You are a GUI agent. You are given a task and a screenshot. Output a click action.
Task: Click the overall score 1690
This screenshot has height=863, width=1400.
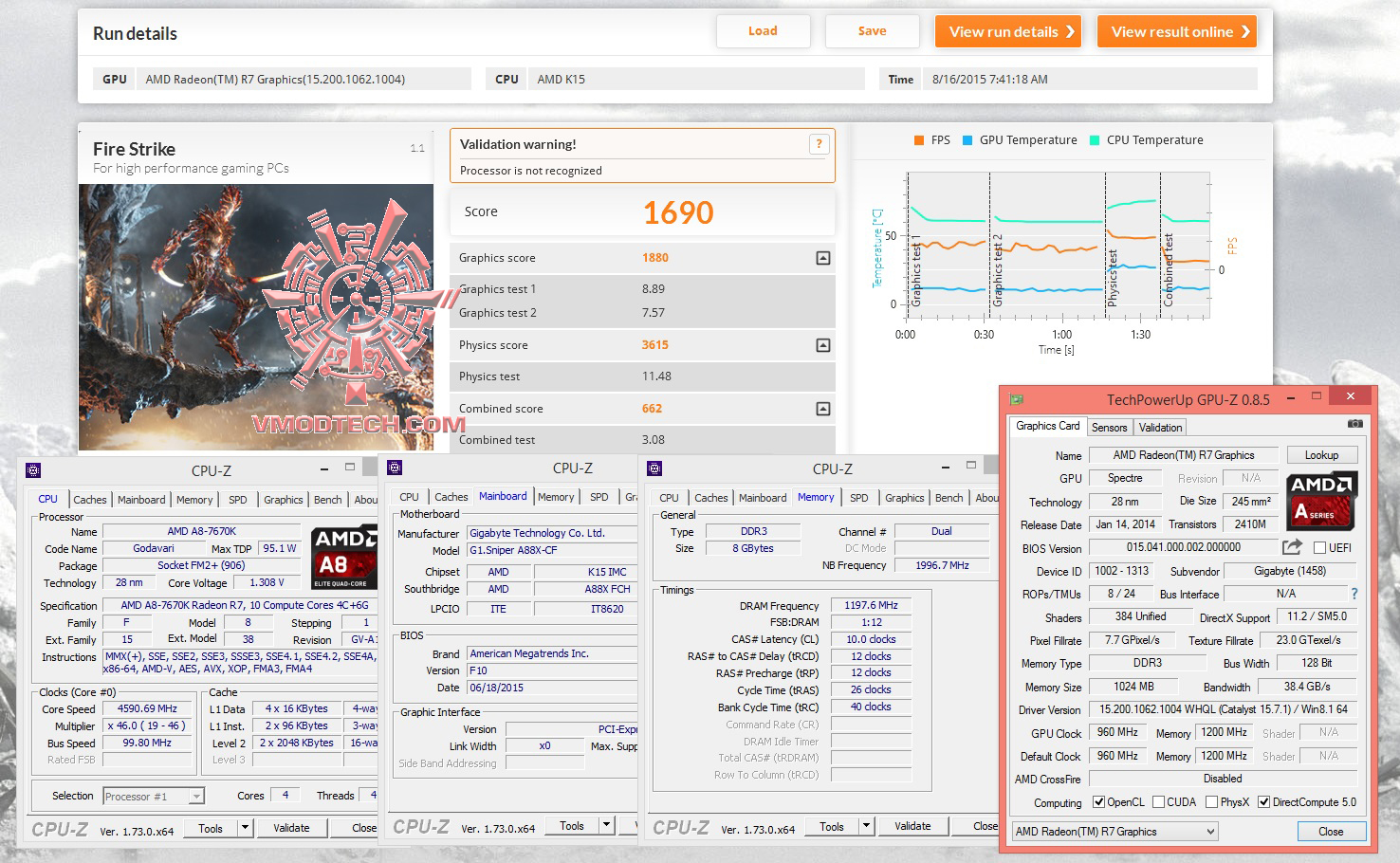coord(678,212)
